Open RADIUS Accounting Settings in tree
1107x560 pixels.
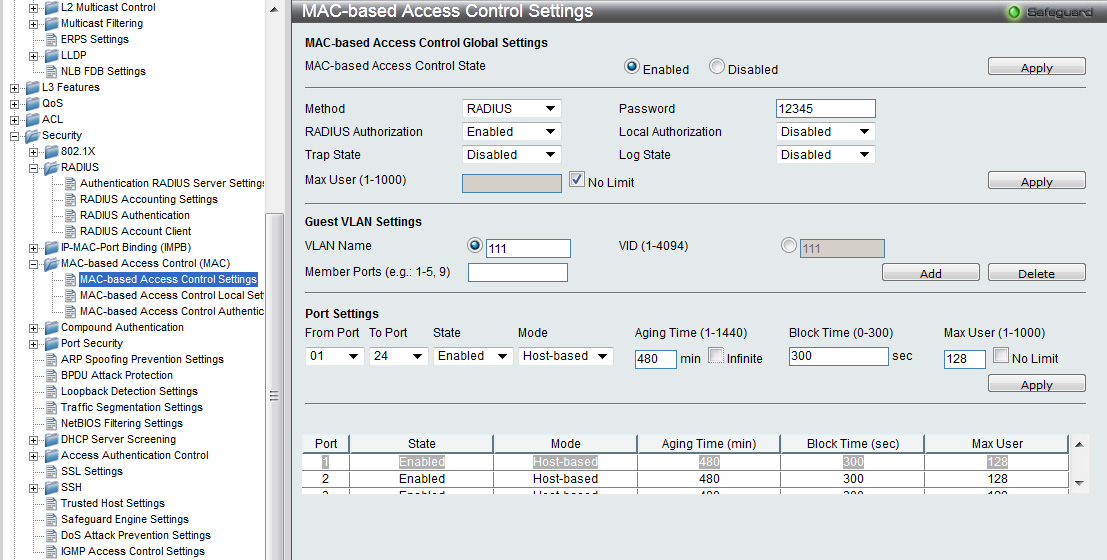[x=148, y=199]
